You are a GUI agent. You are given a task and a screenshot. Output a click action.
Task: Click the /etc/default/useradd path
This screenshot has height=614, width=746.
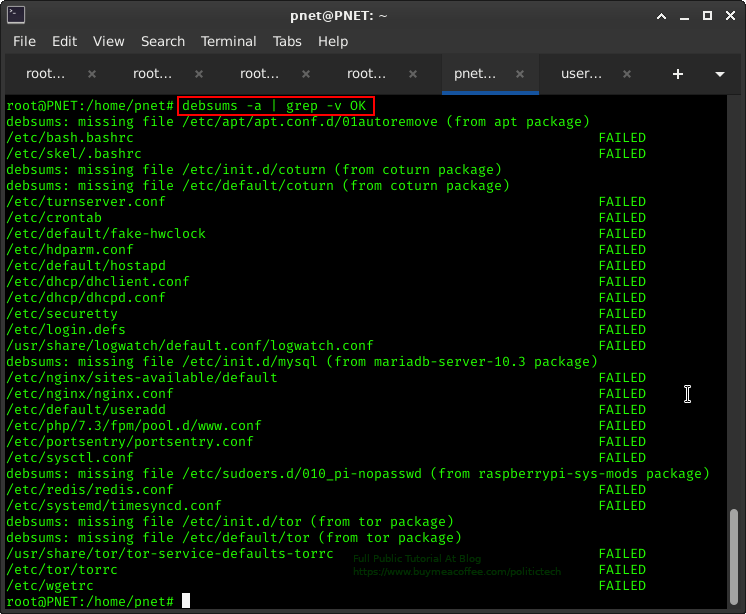pos(86,409)
